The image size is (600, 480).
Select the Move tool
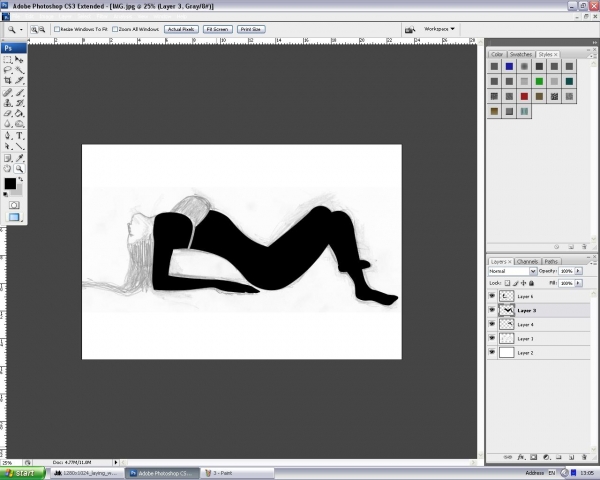(x=19, y=60)
